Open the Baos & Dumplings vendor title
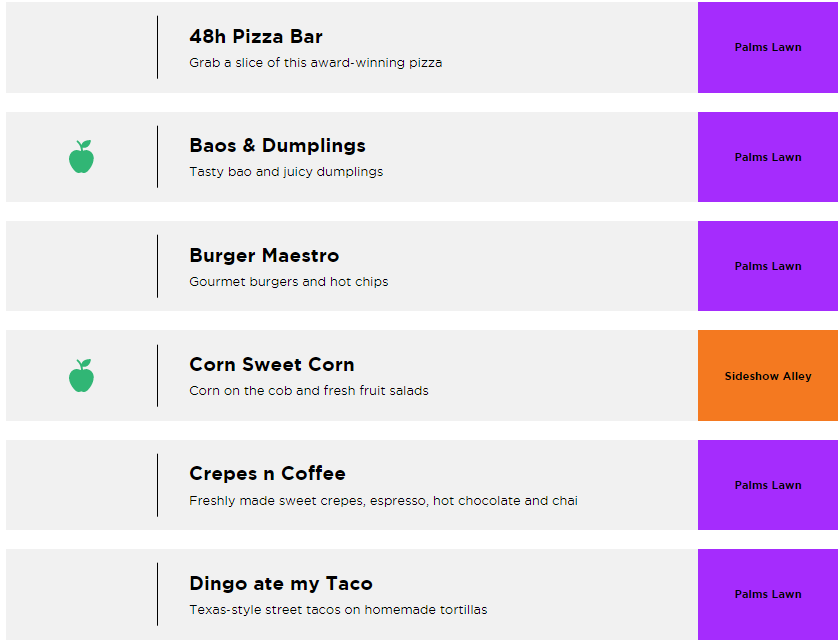 [x=277, y=146]
